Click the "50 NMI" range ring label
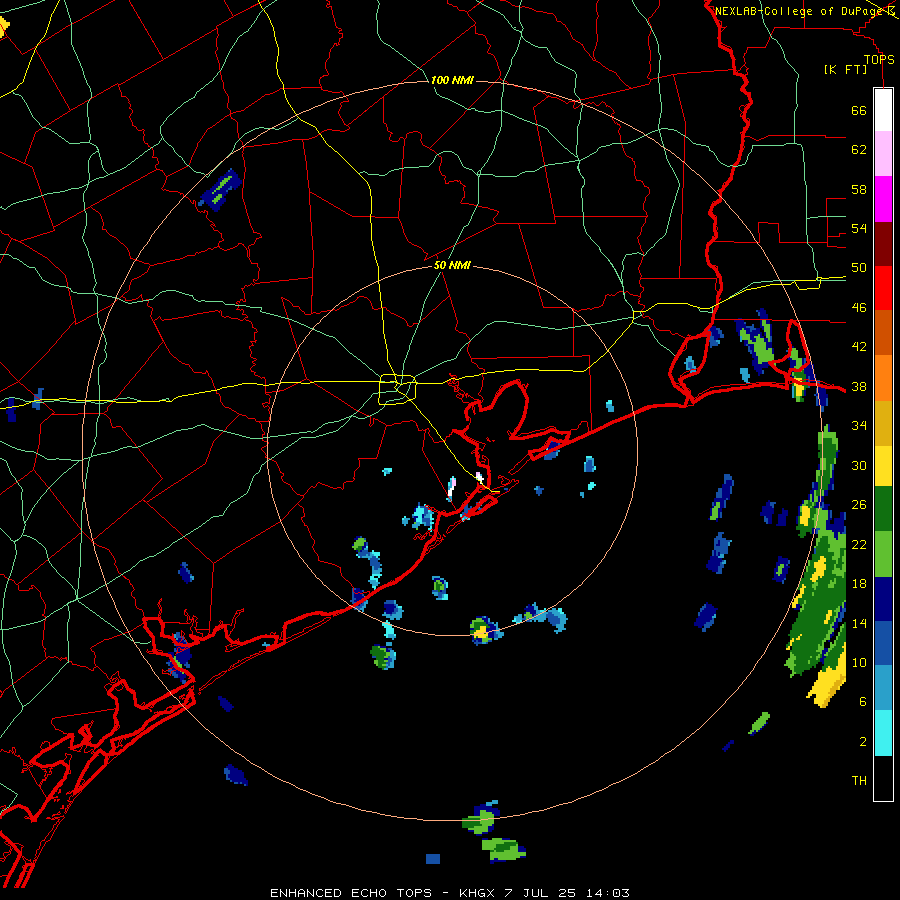This screenshot has height=900, width=900. tap(452, 265)
